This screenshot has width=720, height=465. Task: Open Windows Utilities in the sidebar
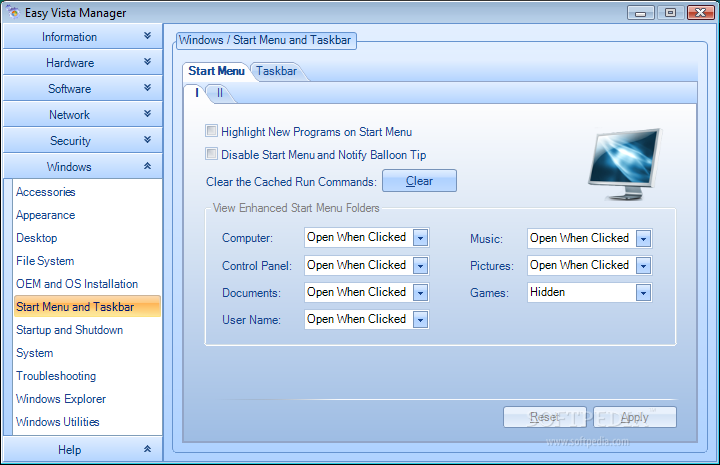point(57,421)
